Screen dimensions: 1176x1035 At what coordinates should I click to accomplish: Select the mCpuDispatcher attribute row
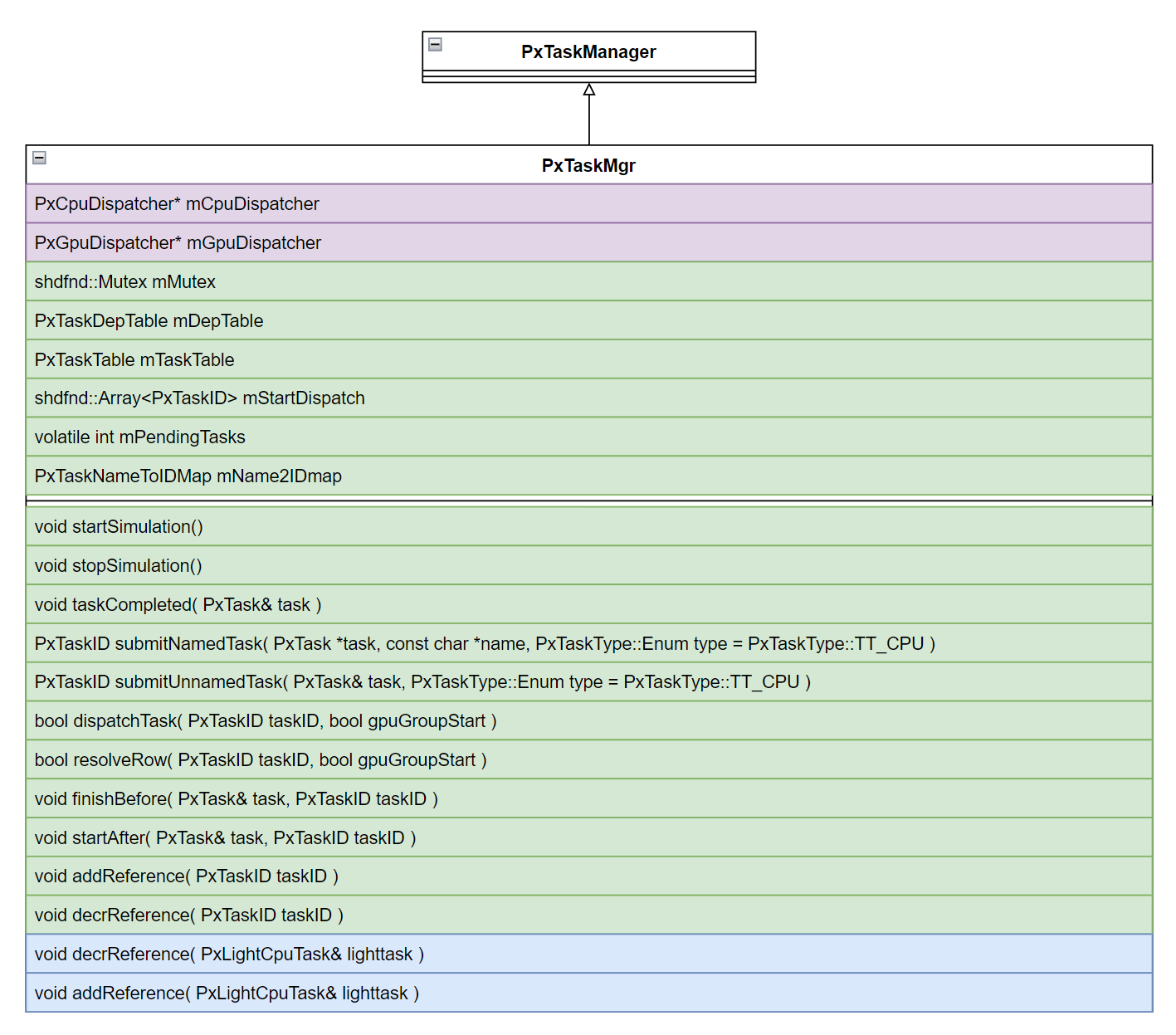177,204
